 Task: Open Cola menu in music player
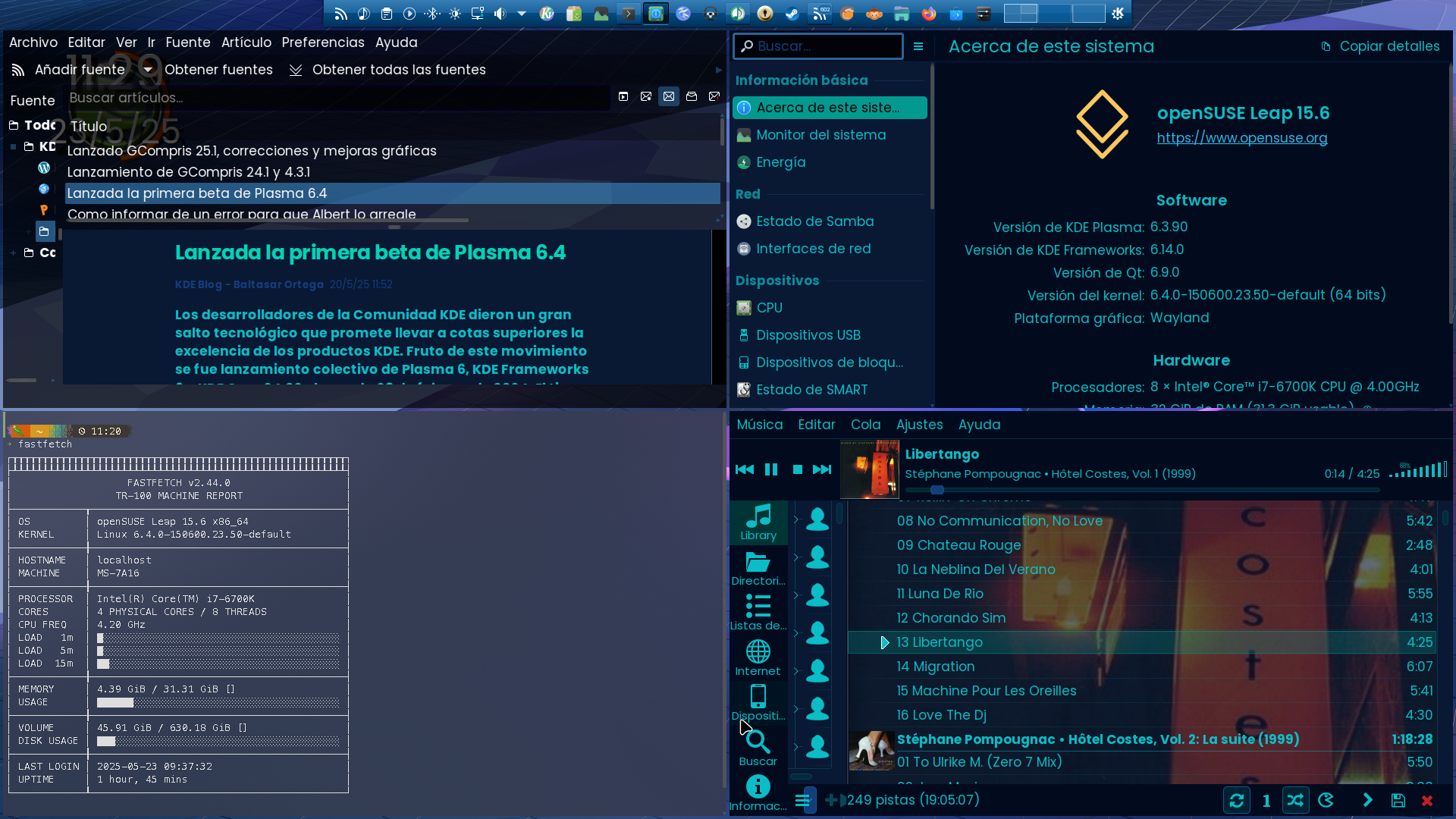tap(865, 425)
